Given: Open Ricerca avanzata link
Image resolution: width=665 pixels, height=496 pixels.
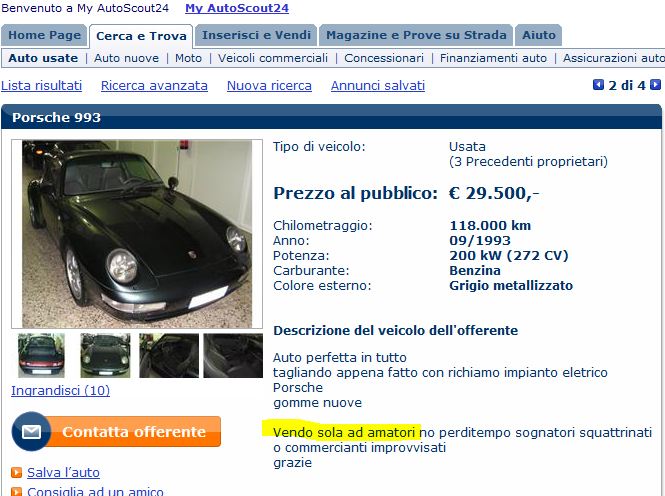Looking at the screenshot, I should pyautogui.click(x=154, y=86).
